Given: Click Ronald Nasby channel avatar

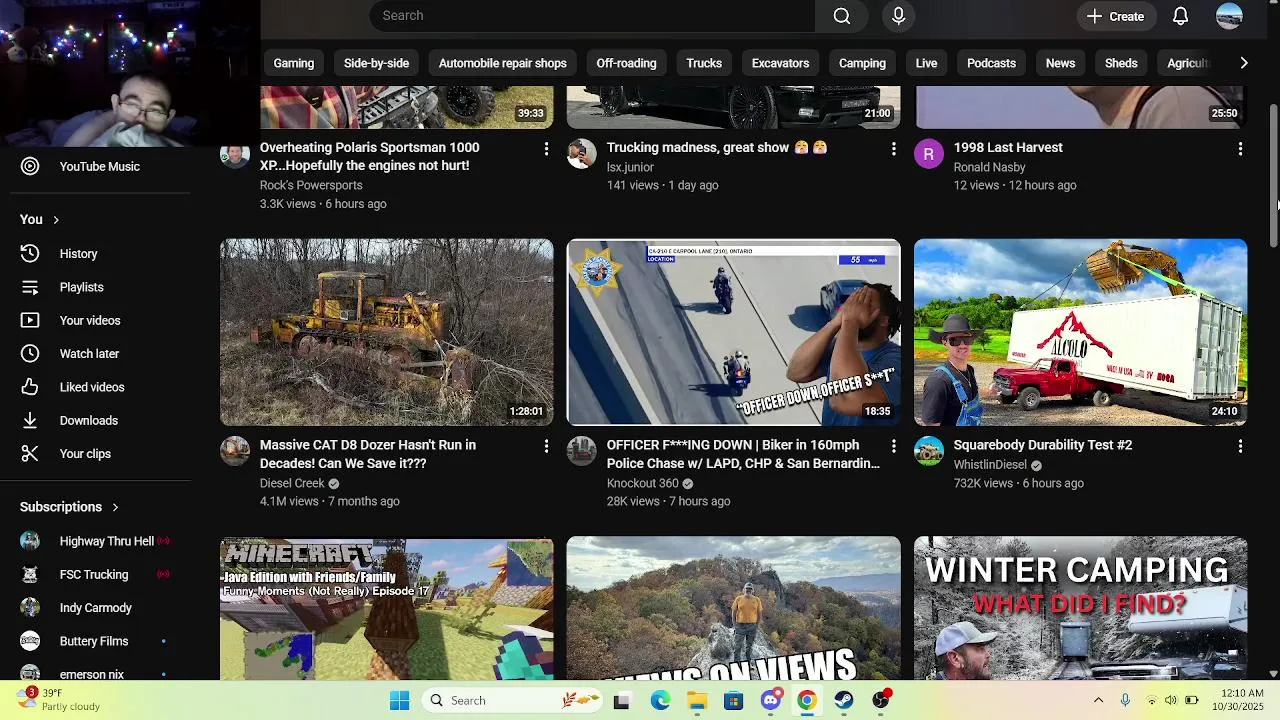Looking at the screenshot, I should point(928,154).
